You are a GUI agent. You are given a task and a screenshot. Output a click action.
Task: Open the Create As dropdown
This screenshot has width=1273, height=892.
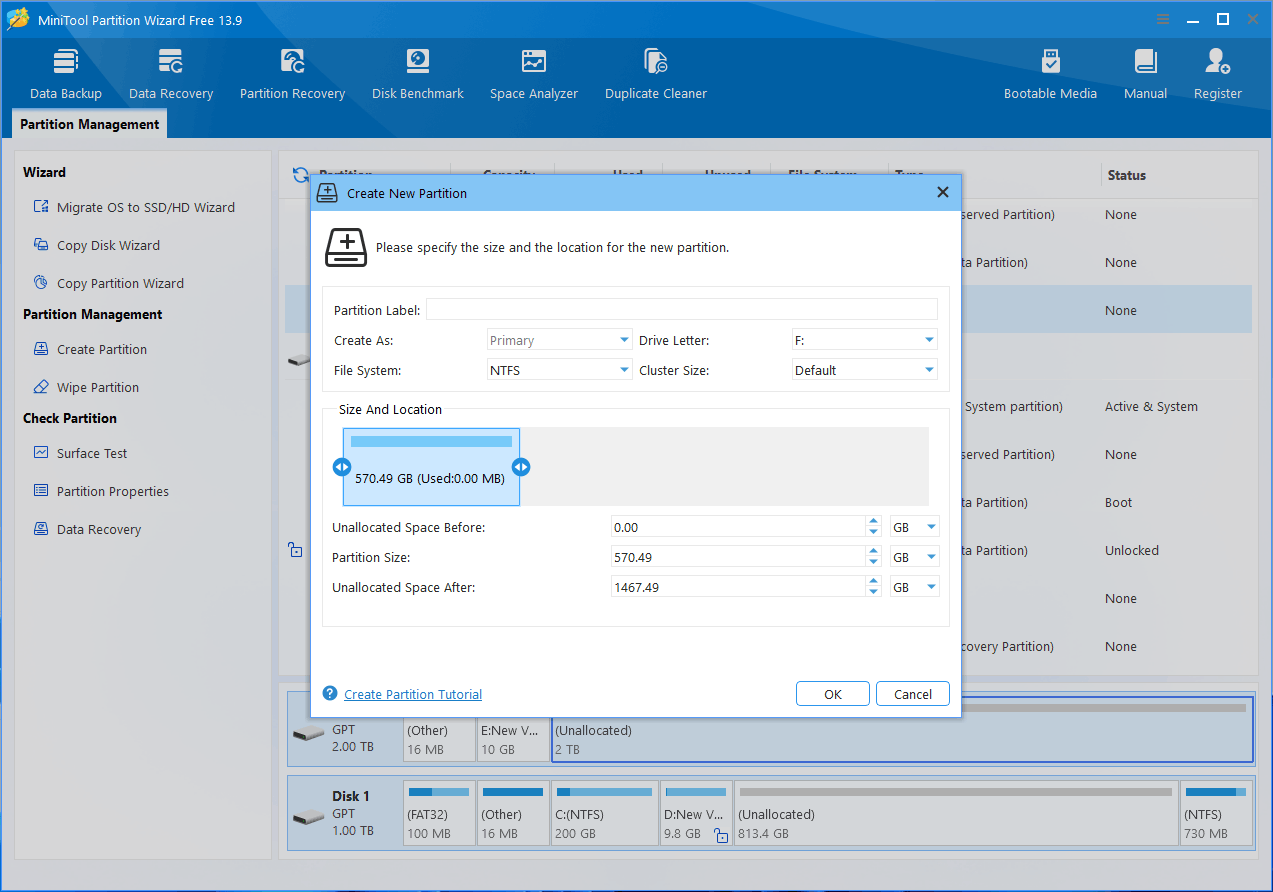(559, 340)
